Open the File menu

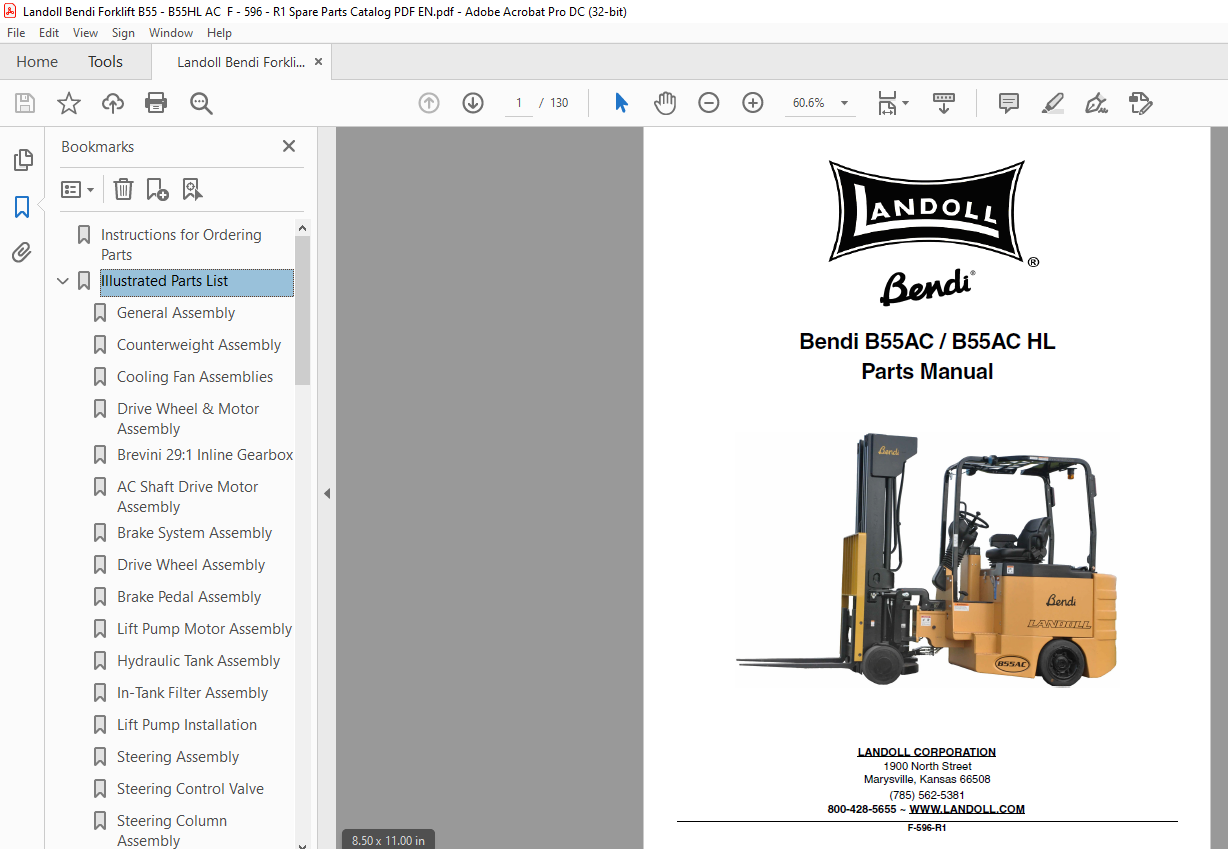[16, 33]
